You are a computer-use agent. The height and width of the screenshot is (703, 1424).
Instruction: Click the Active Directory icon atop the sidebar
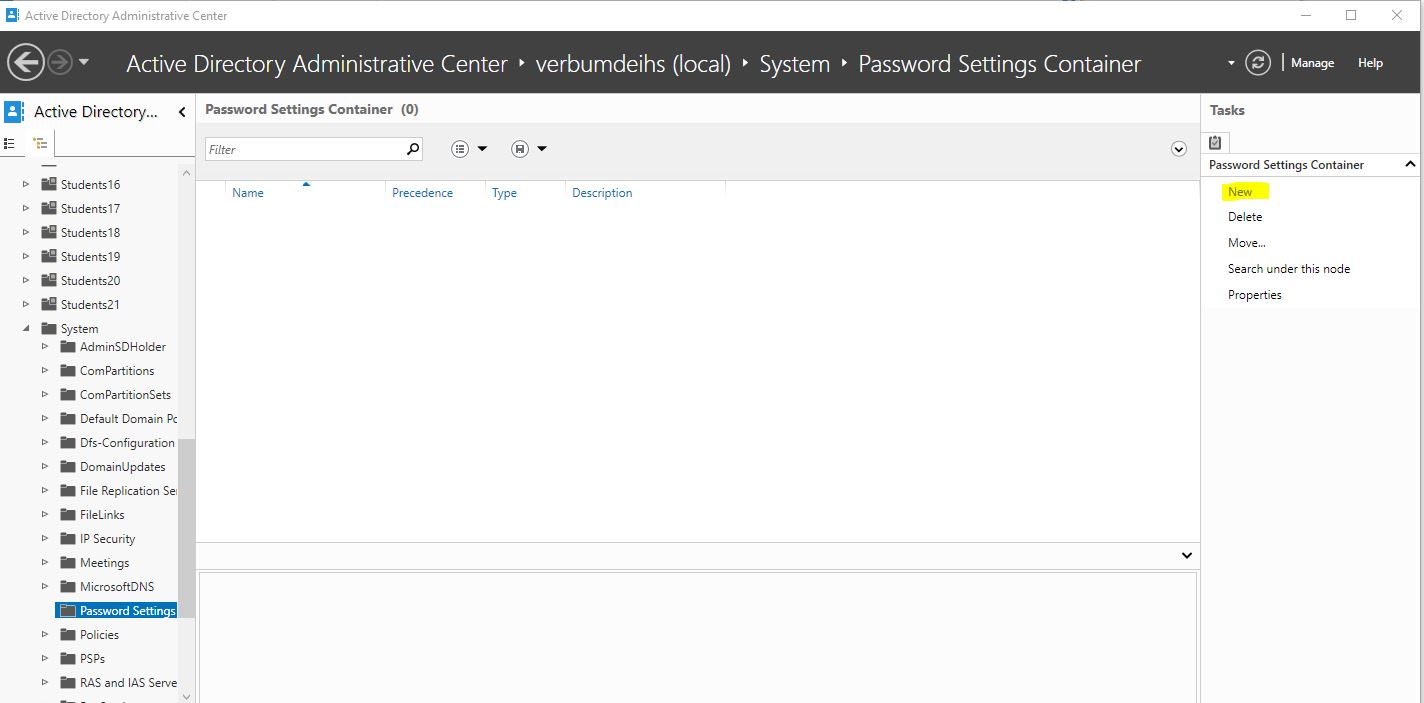point(12,111)
